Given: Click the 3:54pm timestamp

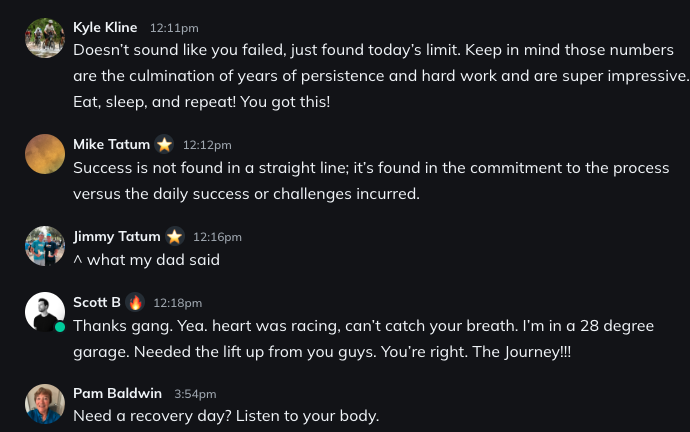Looking at the screenshot, I should [195, 394].
